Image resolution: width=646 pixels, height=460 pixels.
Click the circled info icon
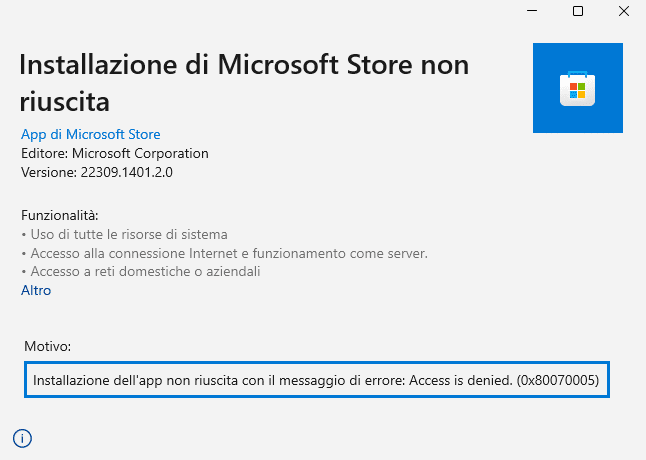pyautogui.click(x=22, y=438)
